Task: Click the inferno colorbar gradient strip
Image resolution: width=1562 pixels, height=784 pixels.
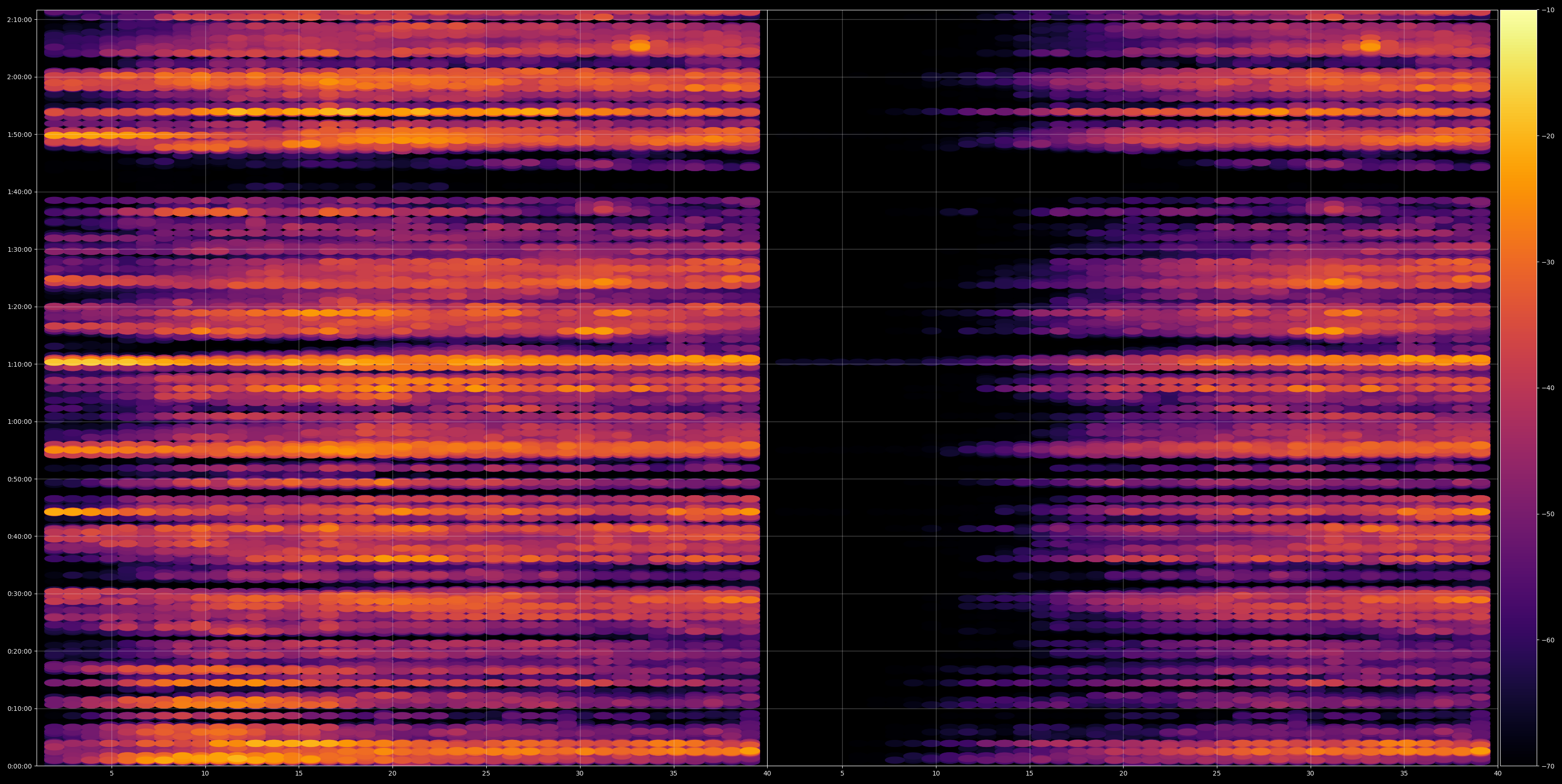Action: point(1518,388)
